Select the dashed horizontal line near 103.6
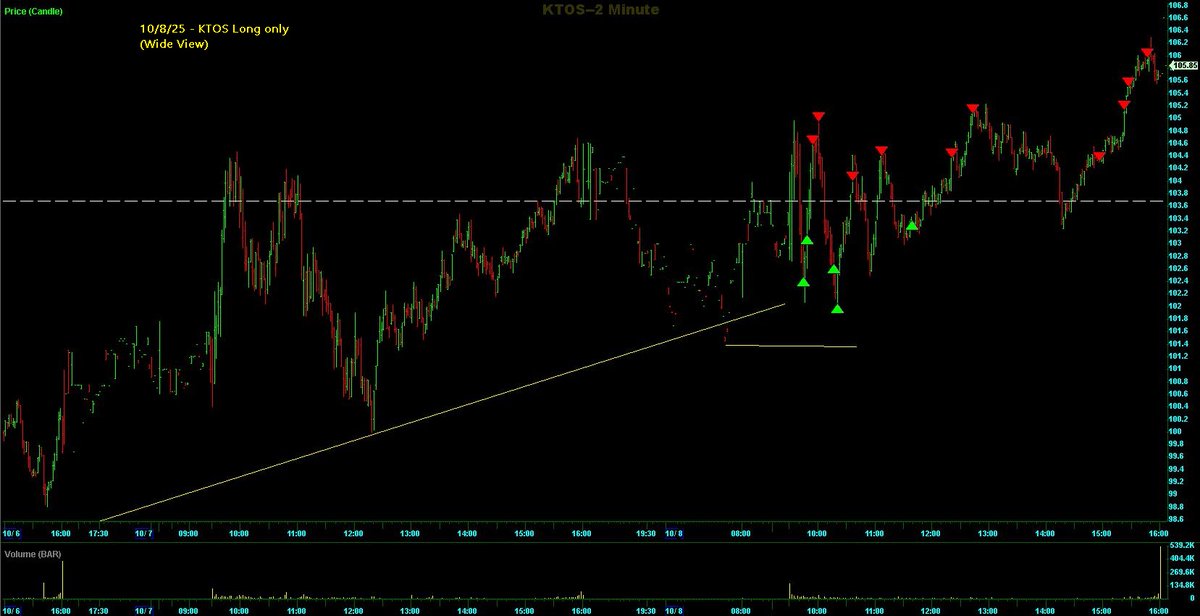The height and width of the screenshot is (616, 1200). [584, 201]
